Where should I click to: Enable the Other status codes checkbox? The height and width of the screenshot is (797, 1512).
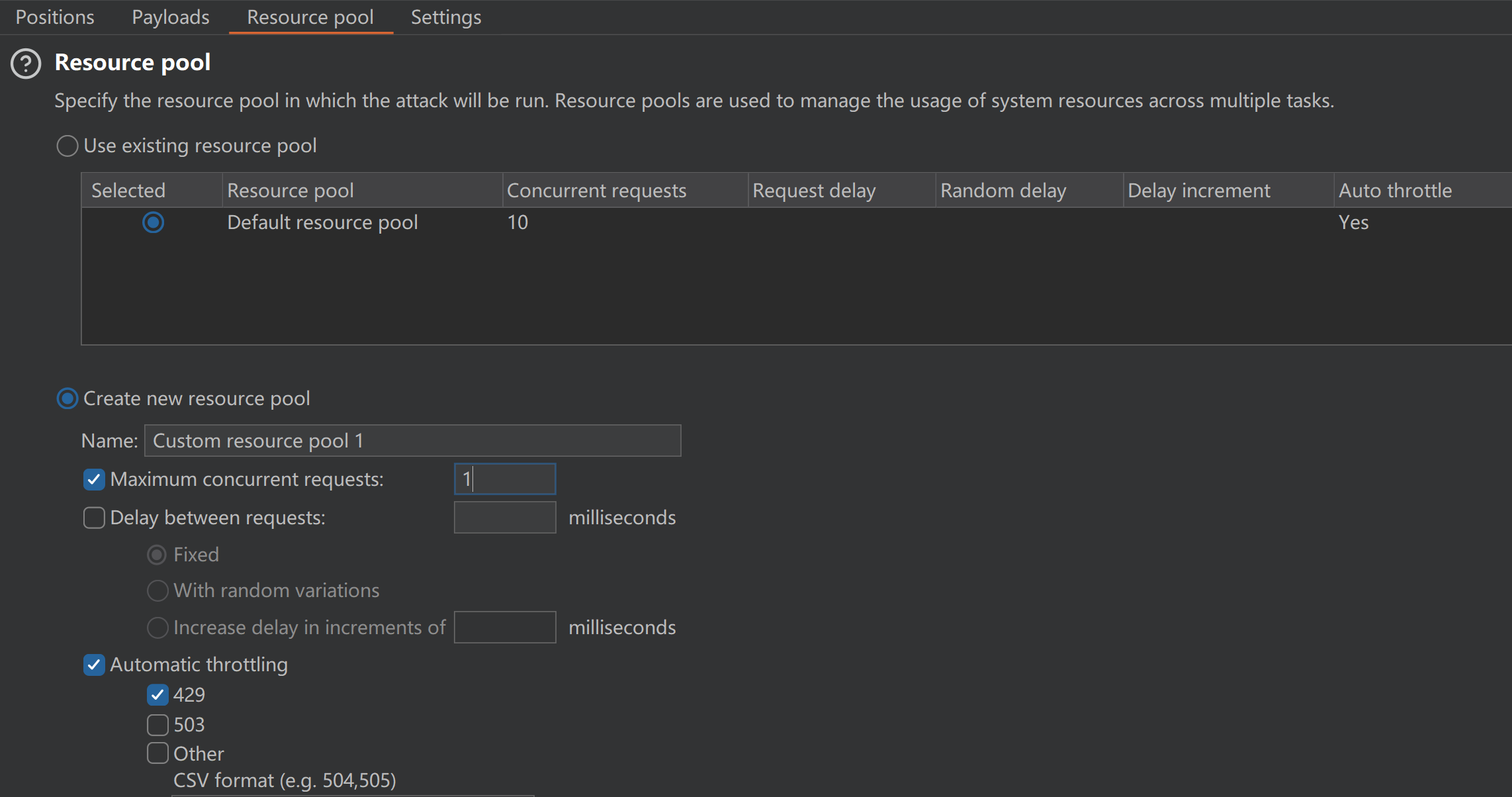click(x=157, y=753)
